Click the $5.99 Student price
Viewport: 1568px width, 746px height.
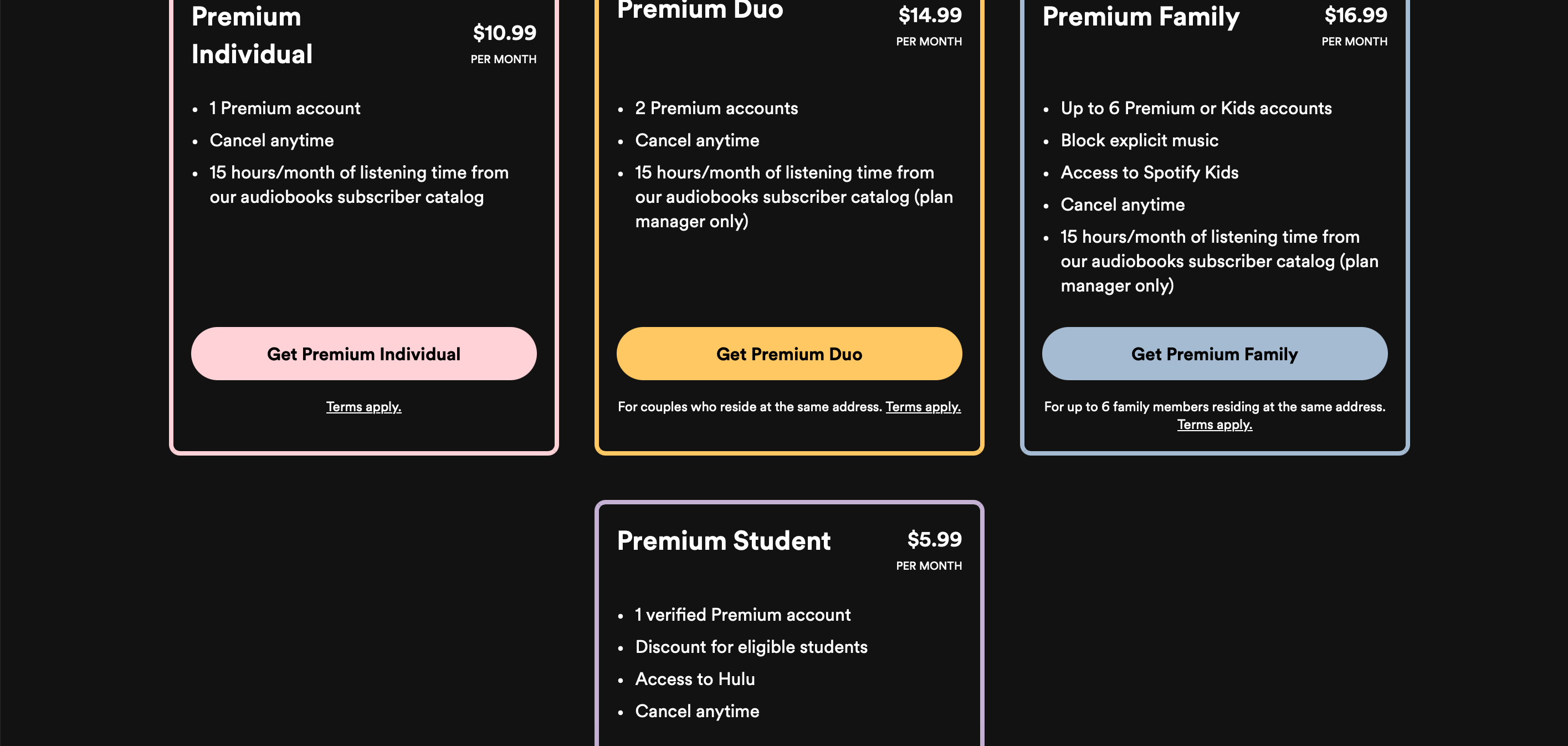pyautogui.click(x=934, y=540)
